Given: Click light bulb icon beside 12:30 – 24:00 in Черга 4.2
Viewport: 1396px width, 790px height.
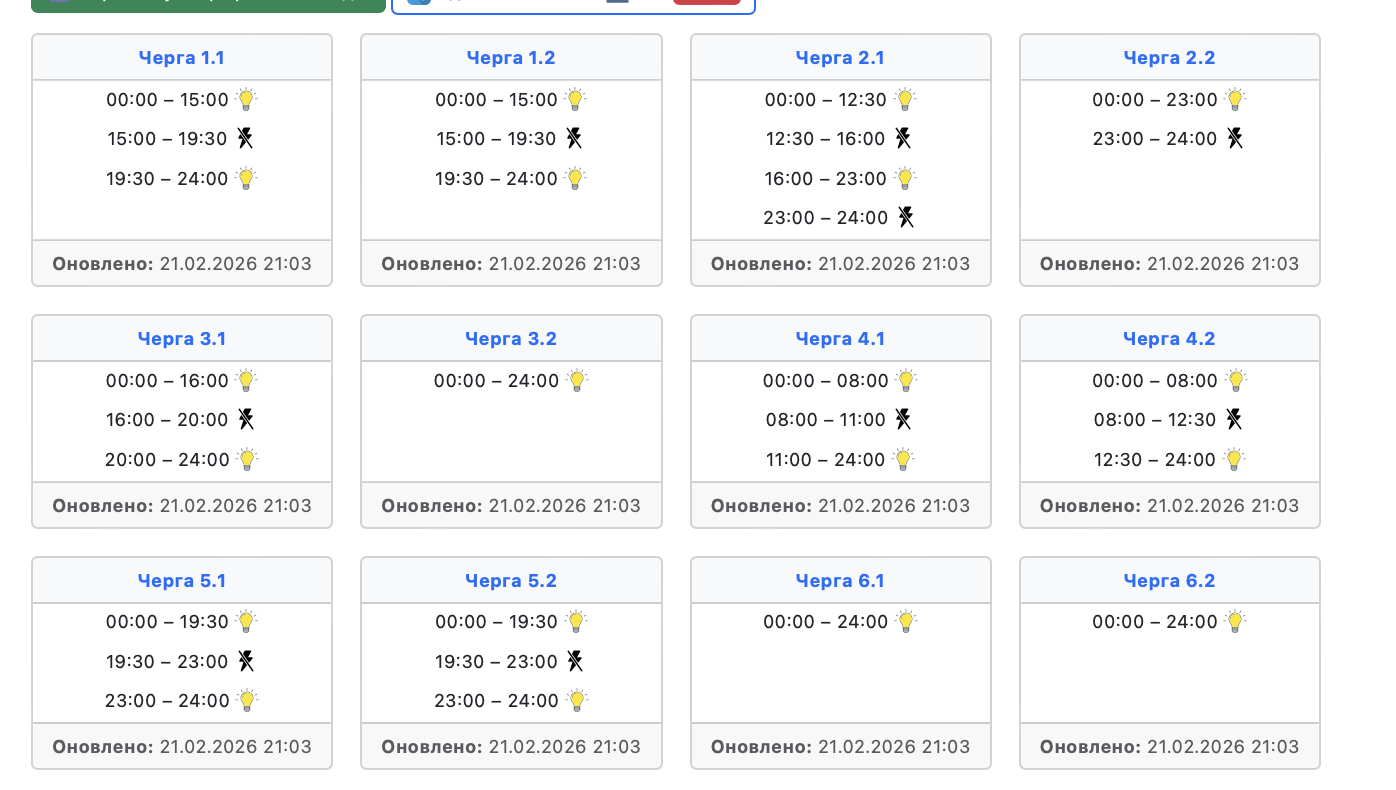Looking at the screenshot, I should click(1234, 459).
